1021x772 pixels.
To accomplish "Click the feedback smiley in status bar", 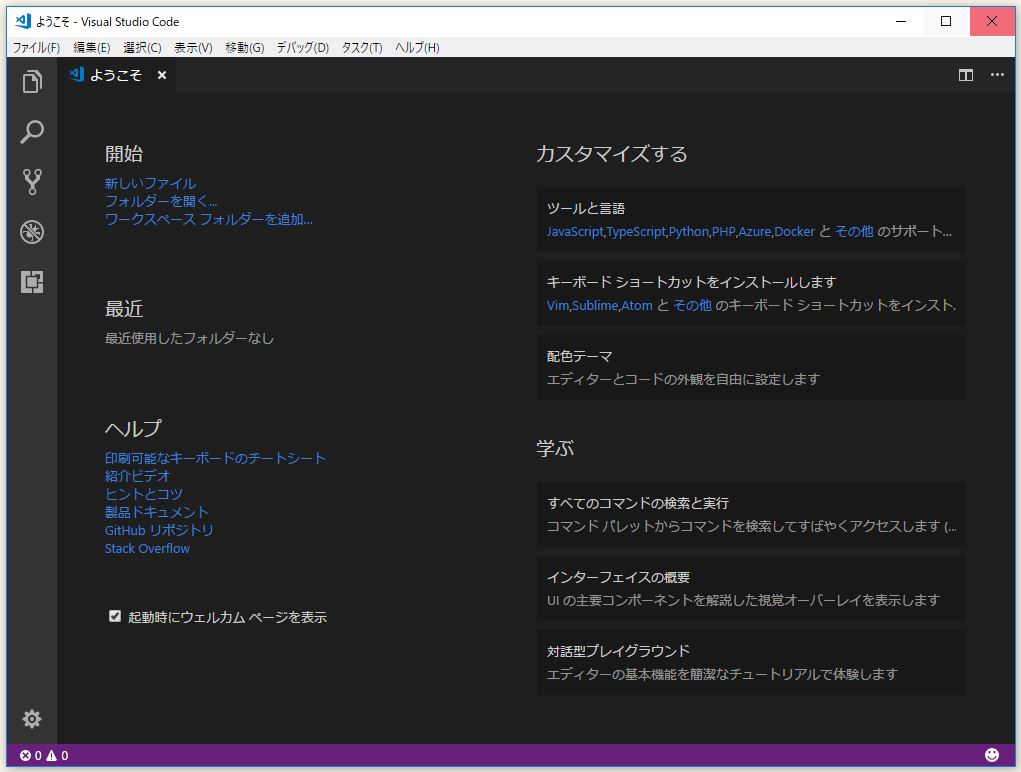I will (x=992, y=755).
